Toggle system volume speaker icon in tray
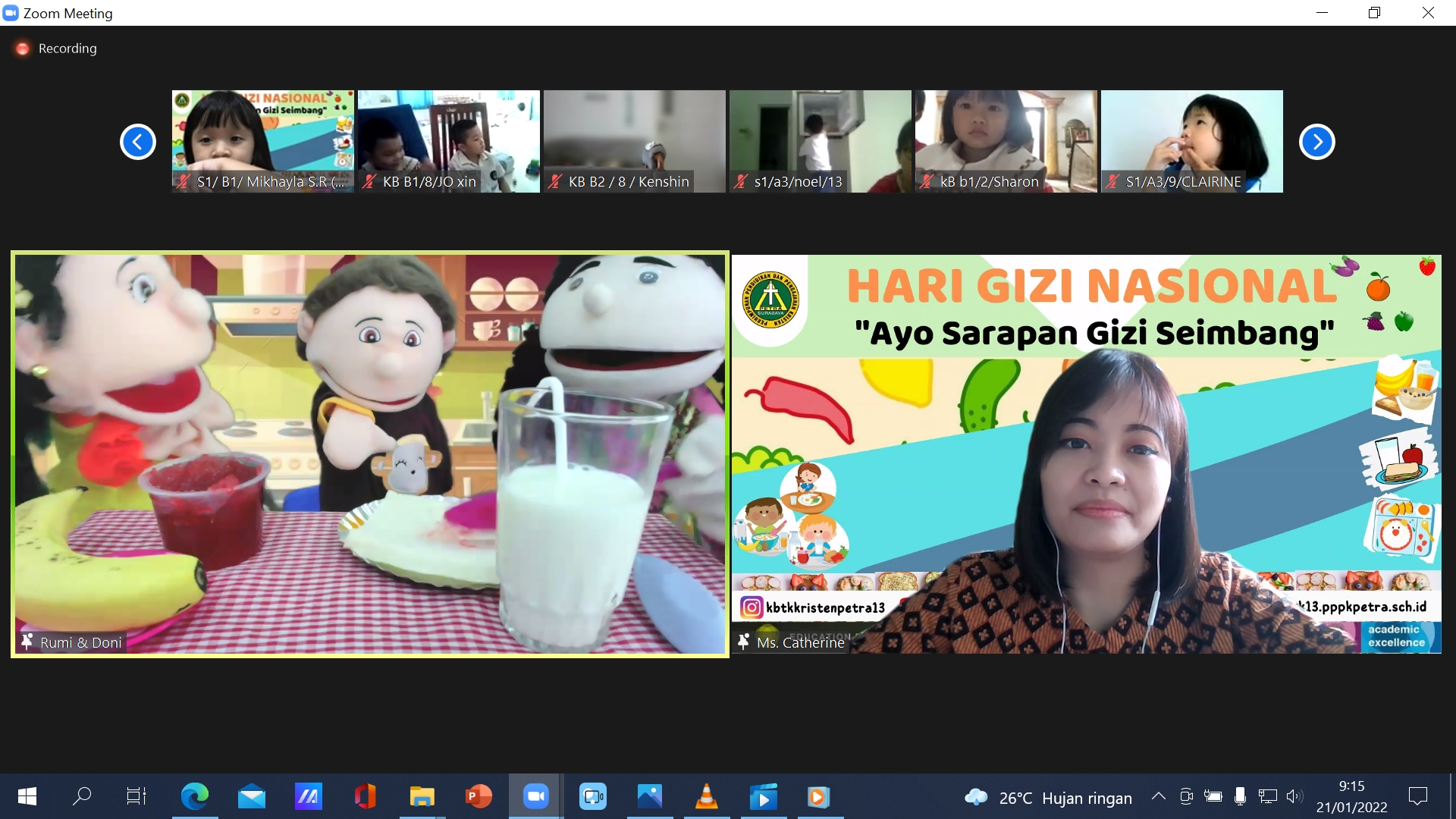 [x=1294, y=796]
